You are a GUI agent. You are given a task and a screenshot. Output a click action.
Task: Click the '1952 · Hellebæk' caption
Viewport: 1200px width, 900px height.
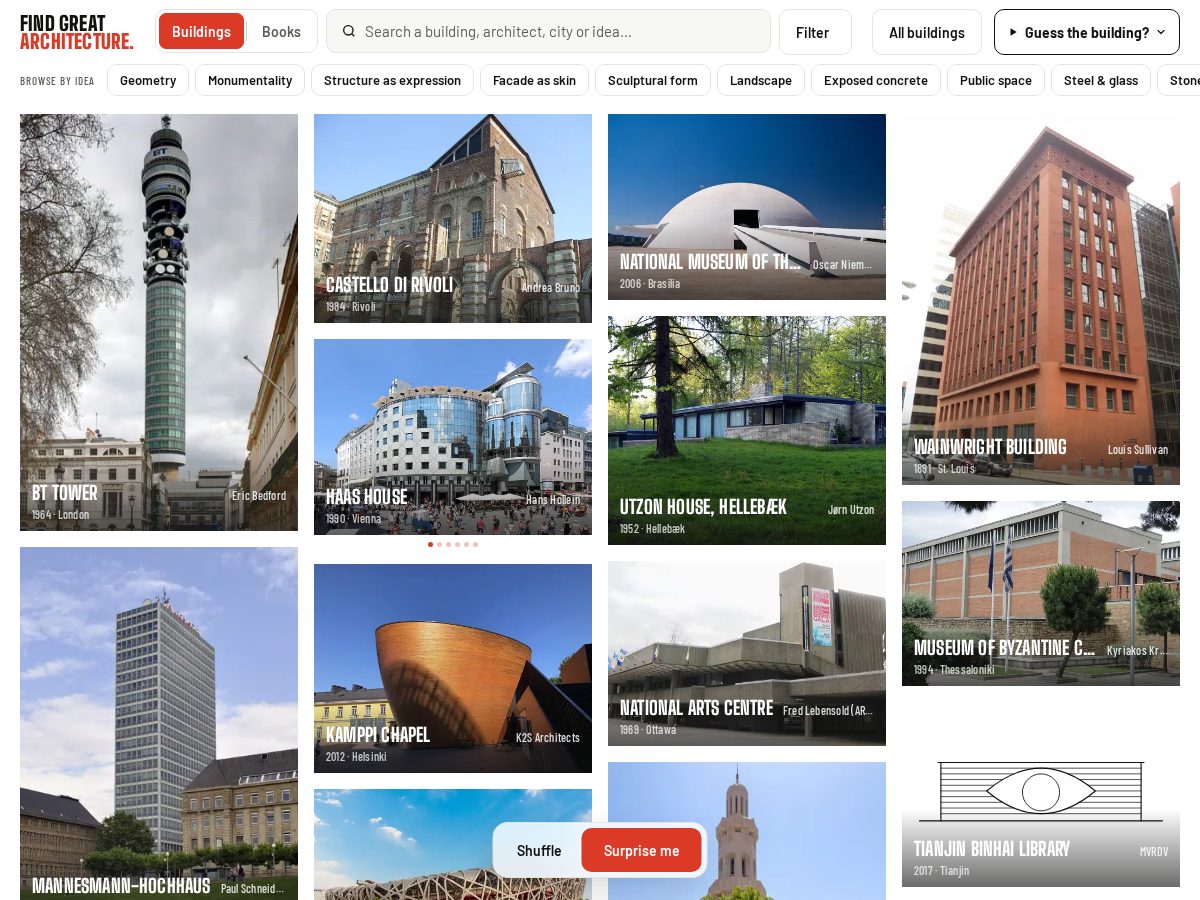(652, 529)
